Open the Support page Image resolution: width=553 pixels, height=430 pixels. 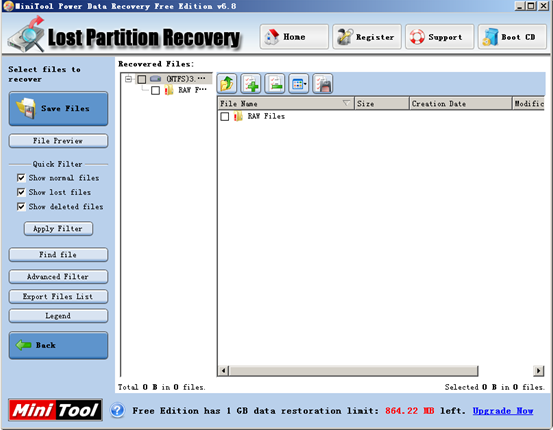pyautogui.click(x=439, y=37)
